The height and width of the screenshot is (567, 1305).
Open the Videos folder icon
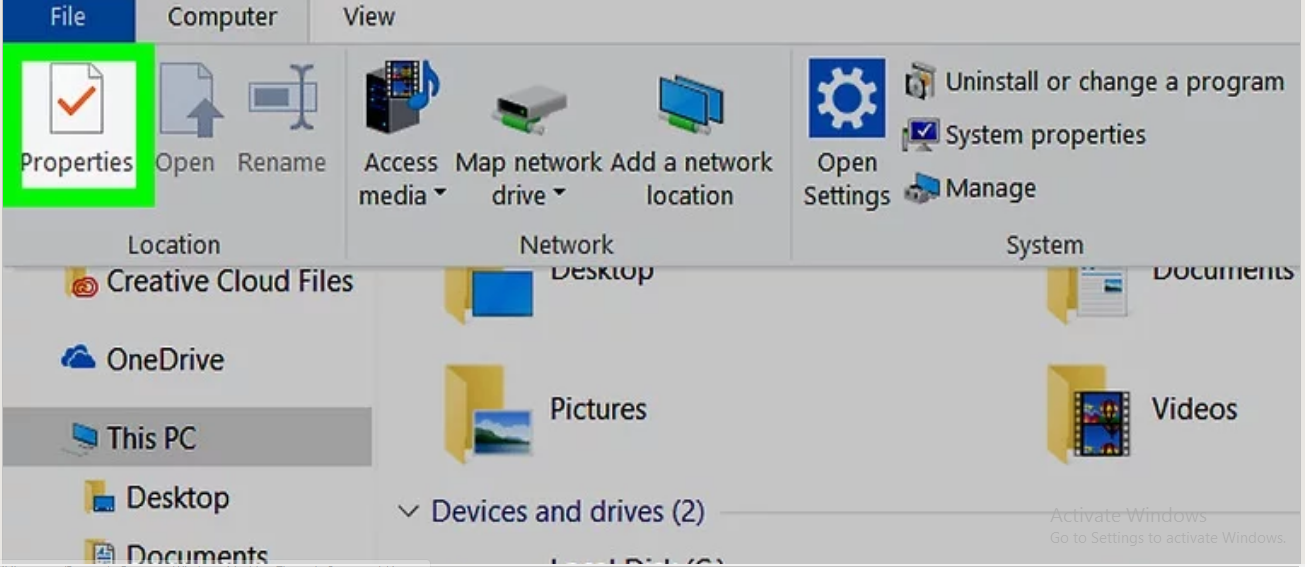pos(1088,410)
